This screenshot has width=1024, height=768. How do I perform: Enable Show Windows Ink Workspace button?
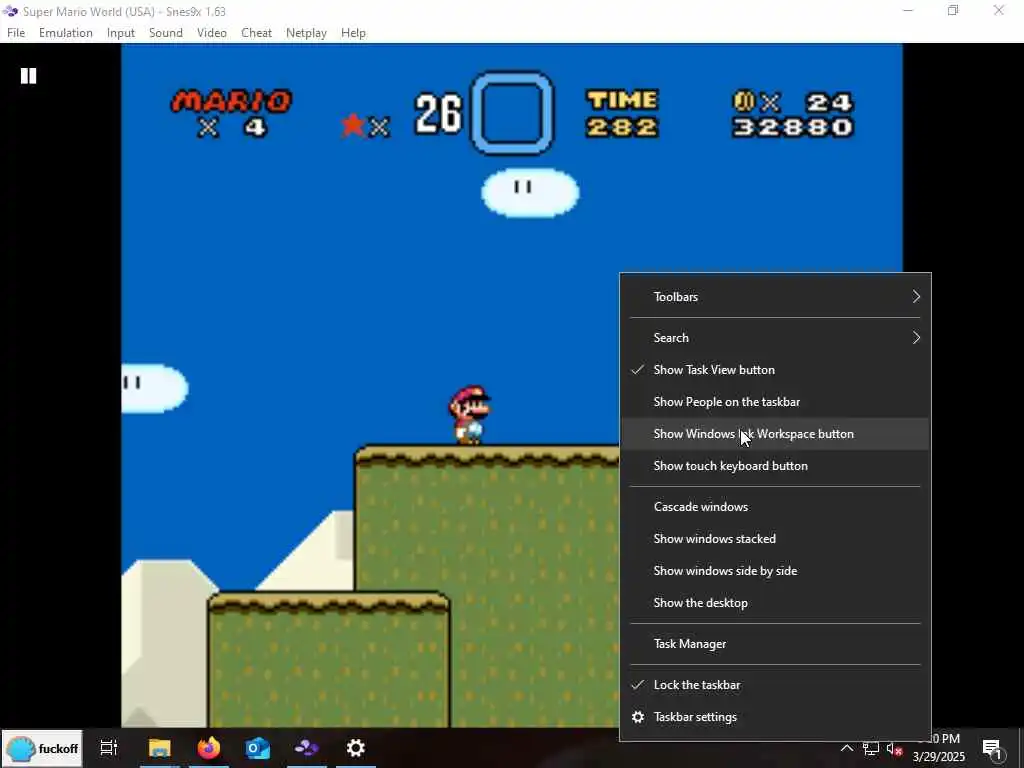pyautogui.click(x=775, y=434)
